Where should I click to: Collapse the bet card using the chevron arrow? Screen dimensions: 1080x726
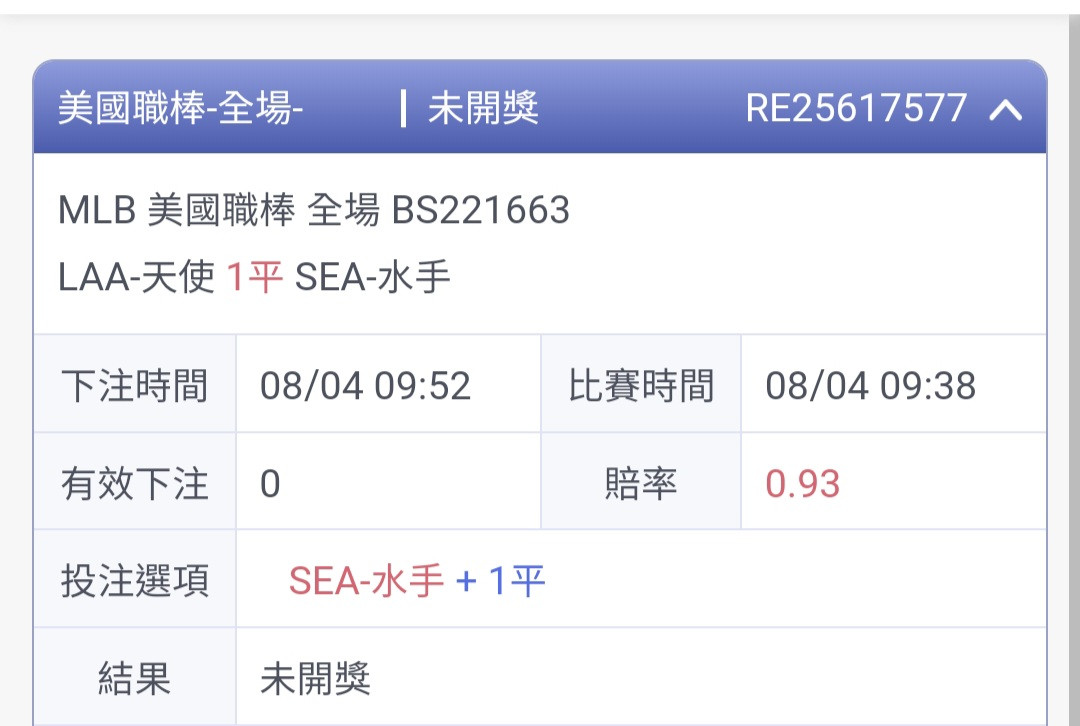click(x=1006, y=110)
